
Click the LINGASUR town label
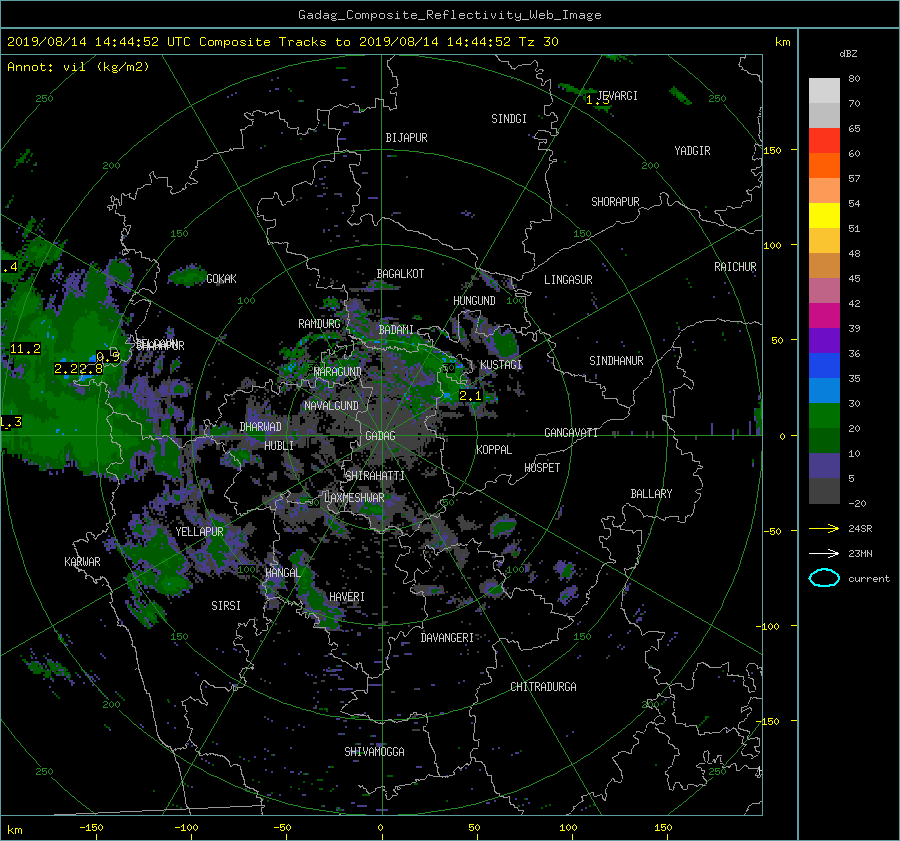pyautogui.click(x=568, y=280)
